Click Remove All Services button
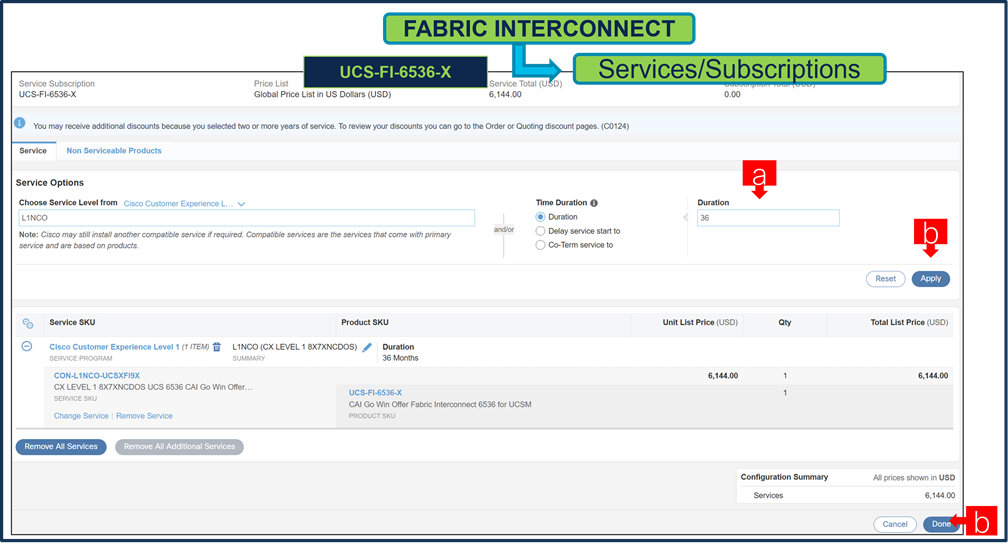This screenshot has width=1008, height=556. click(61, 447)
